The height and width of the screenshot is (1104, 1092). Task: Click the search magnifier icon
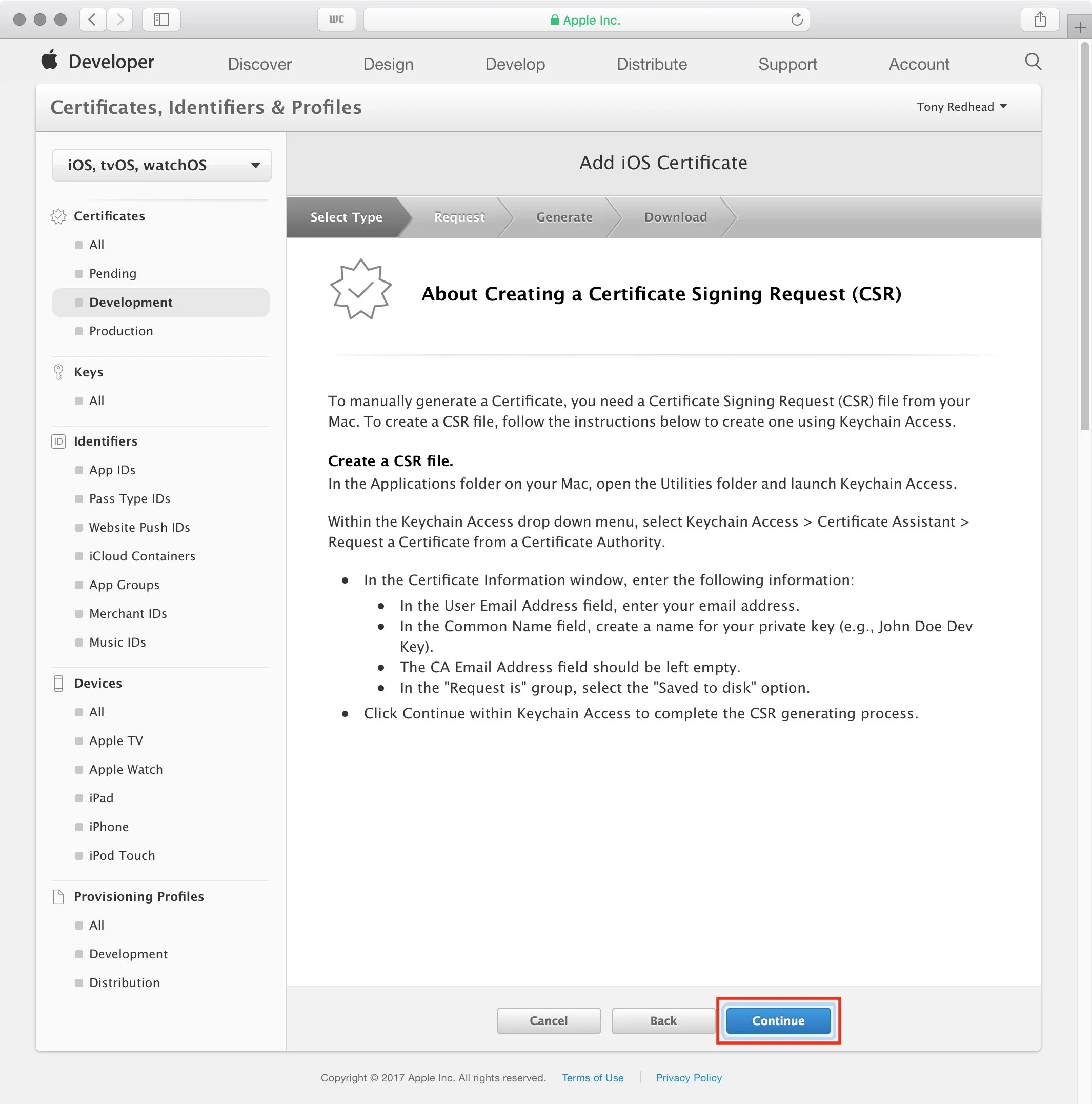click(1033, 62)
